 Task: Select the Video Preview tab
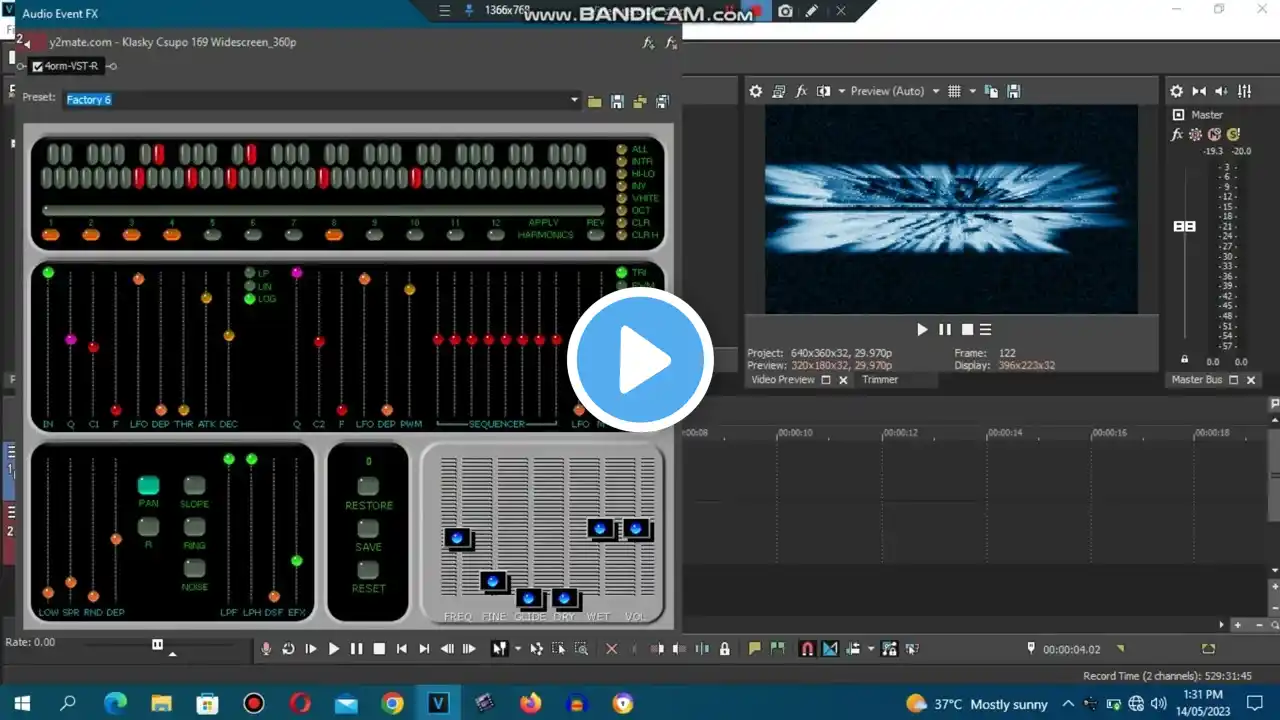(783, 380)
